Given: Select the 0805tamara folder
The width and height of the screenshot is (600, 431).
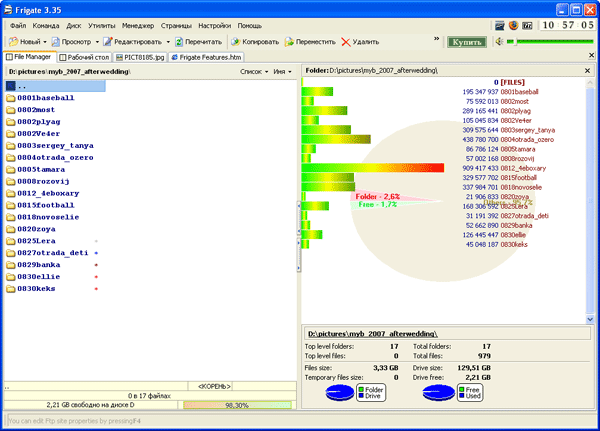Looking at the screenshot, I should [36, 169].
